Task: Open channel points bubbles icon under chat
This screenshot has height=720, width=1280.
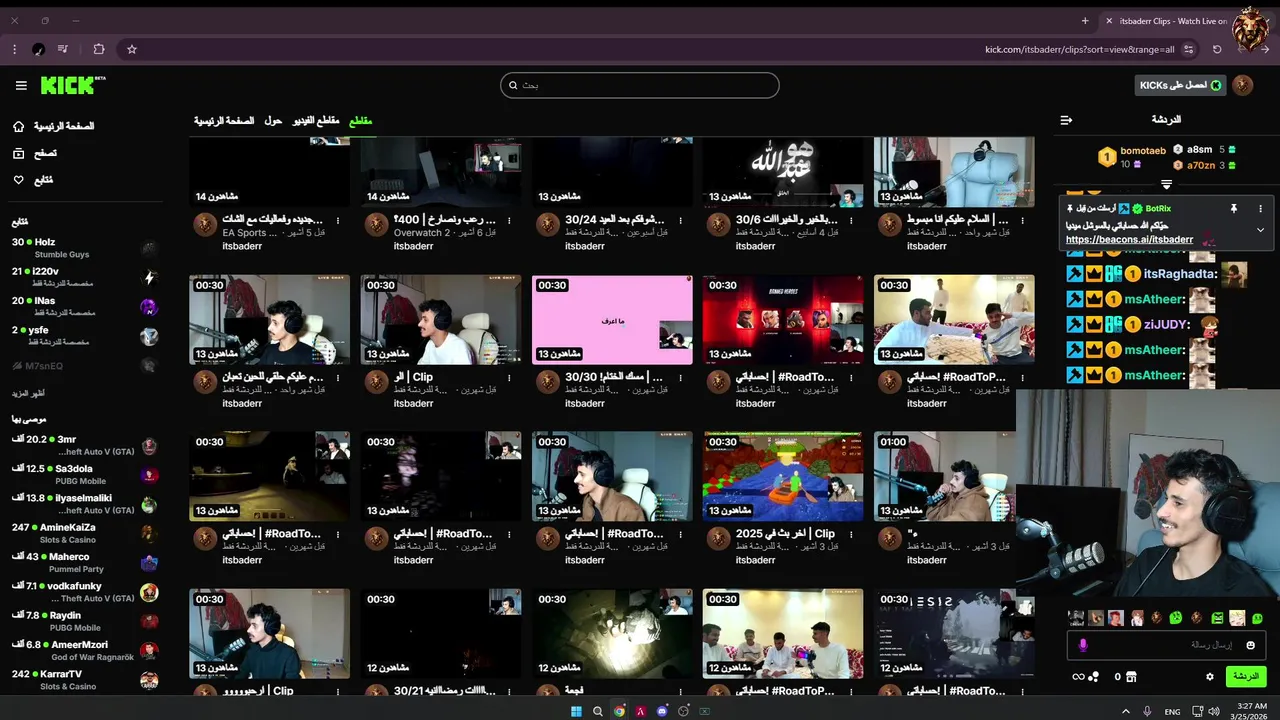Action: tap(1093, 677)
